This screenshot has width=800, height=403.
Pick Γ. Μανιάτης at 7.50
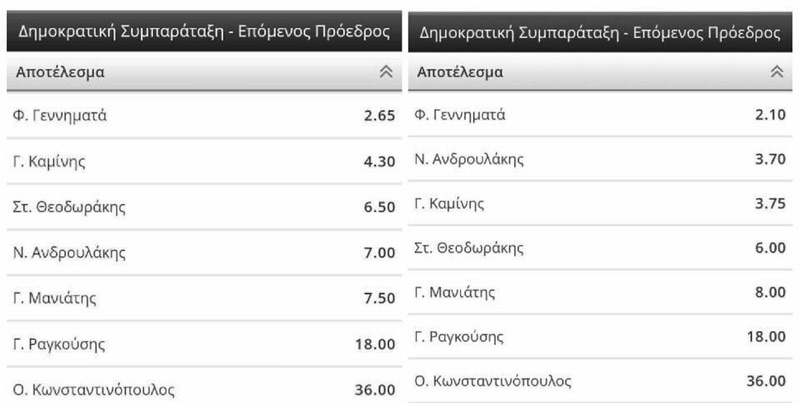tap(379, 298)
